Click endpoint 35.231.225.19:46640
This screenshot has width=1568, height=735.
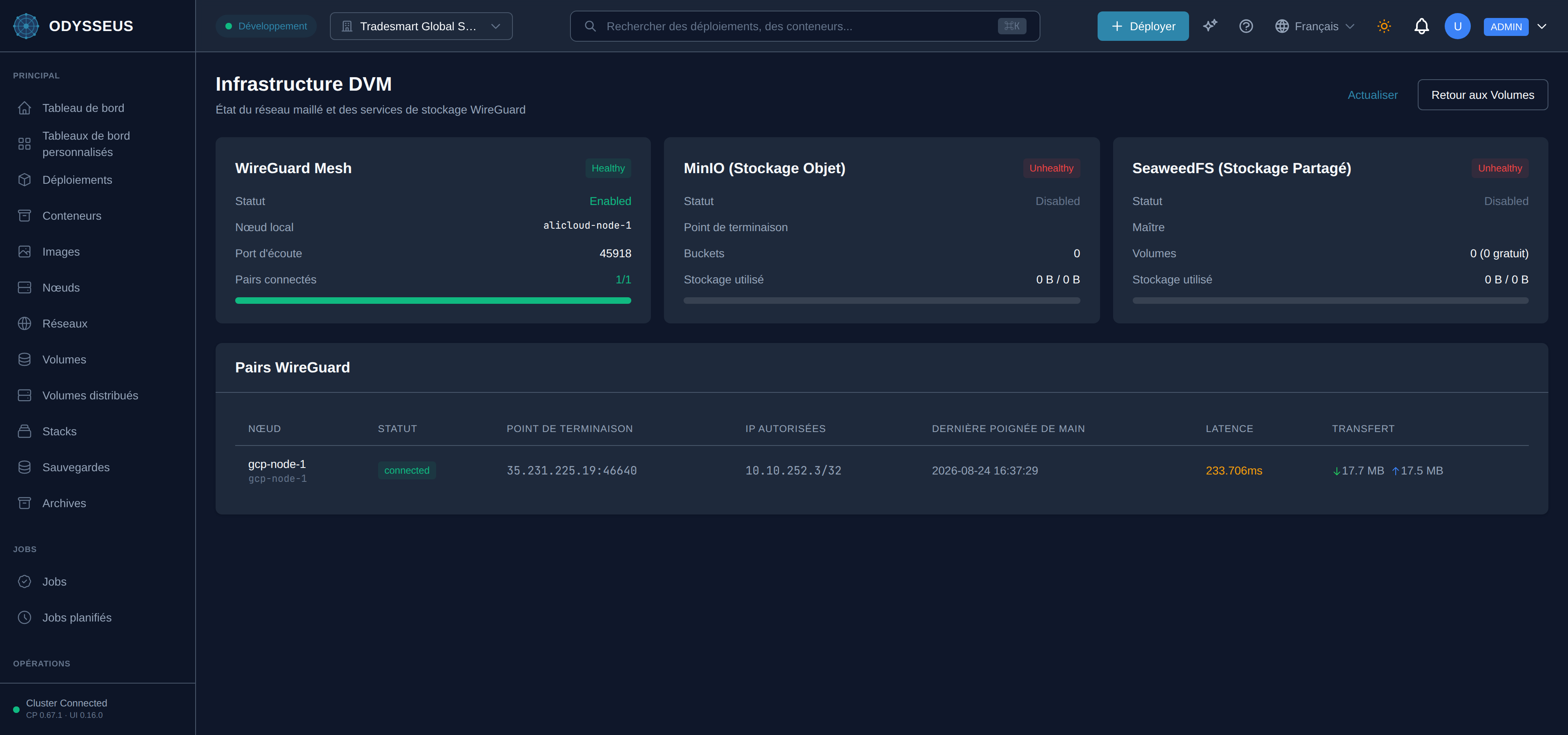(x=572, y=471)
